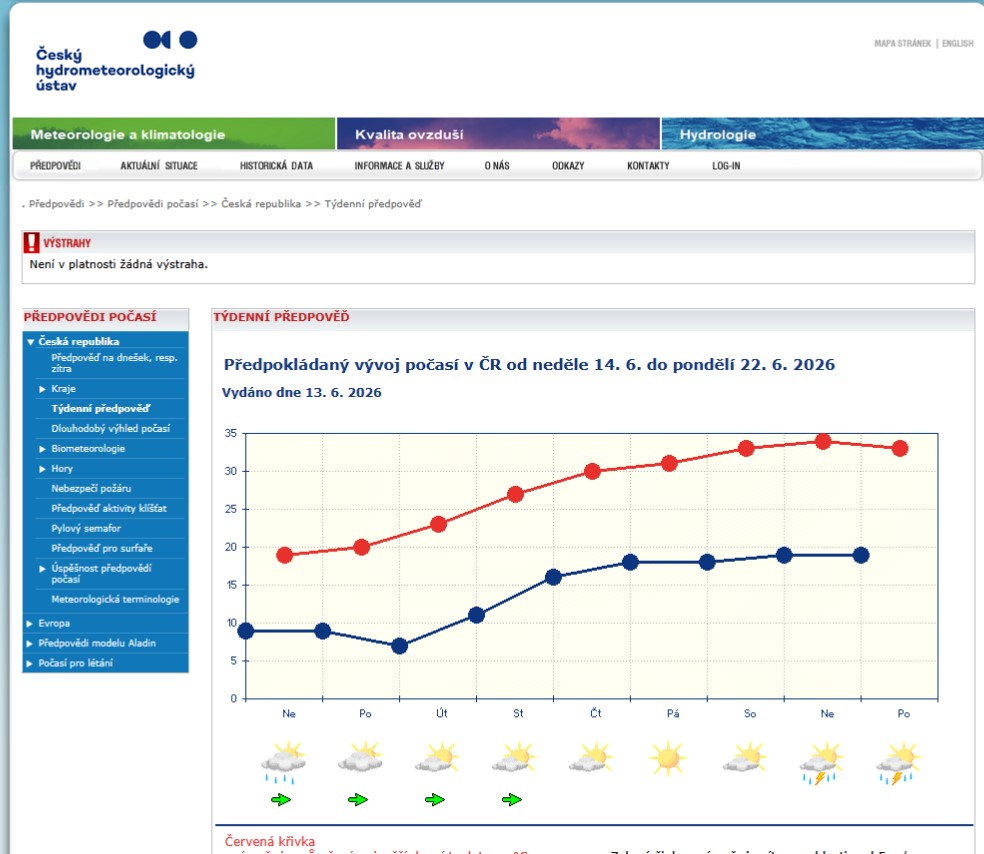Click the red exclamation warning icon
Image resolution: width=984 pixels, height=854 pixels.
[31, 242]
